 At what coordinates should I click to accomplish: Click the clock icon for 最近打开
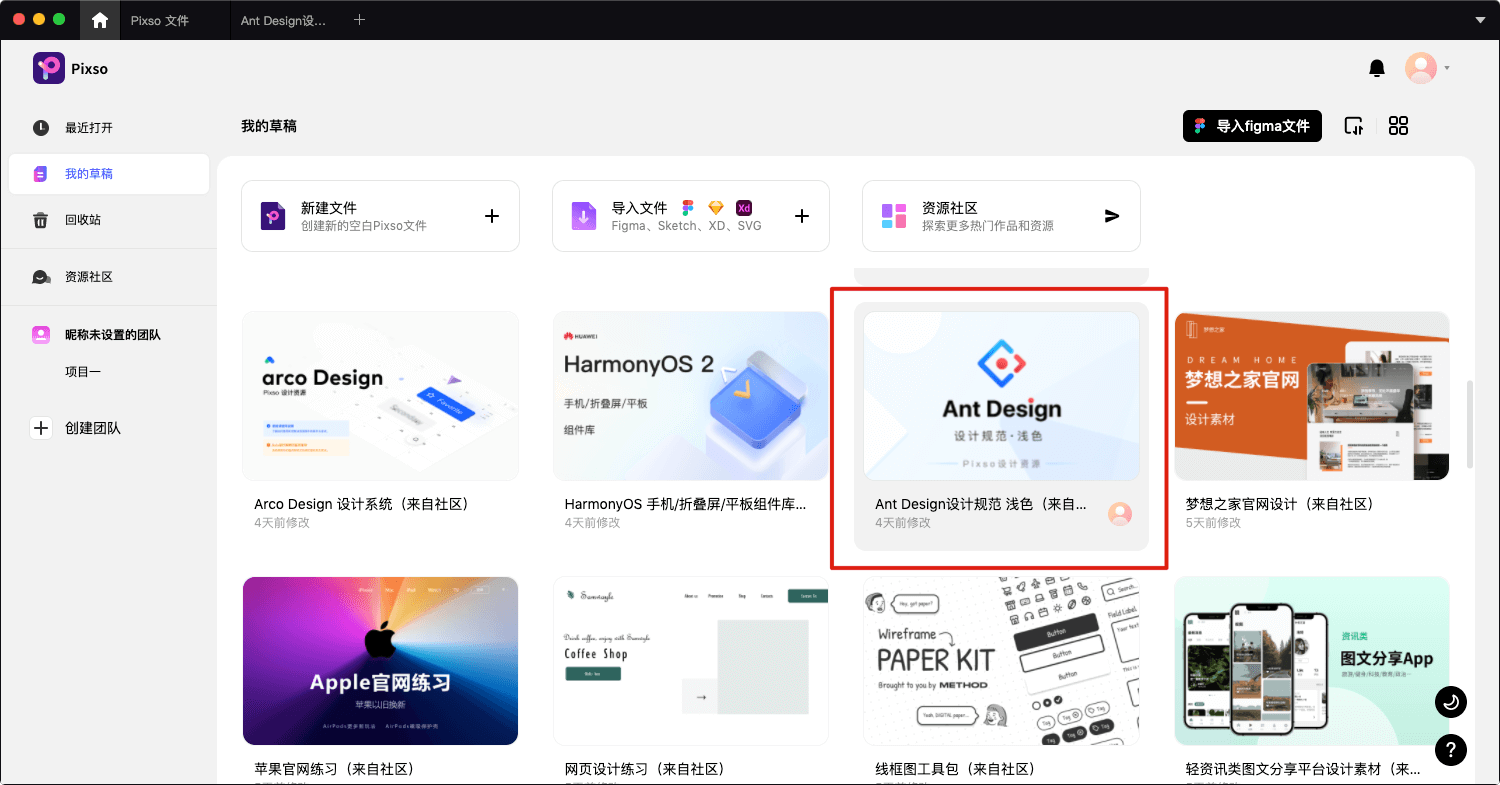(x=41, y=128)
